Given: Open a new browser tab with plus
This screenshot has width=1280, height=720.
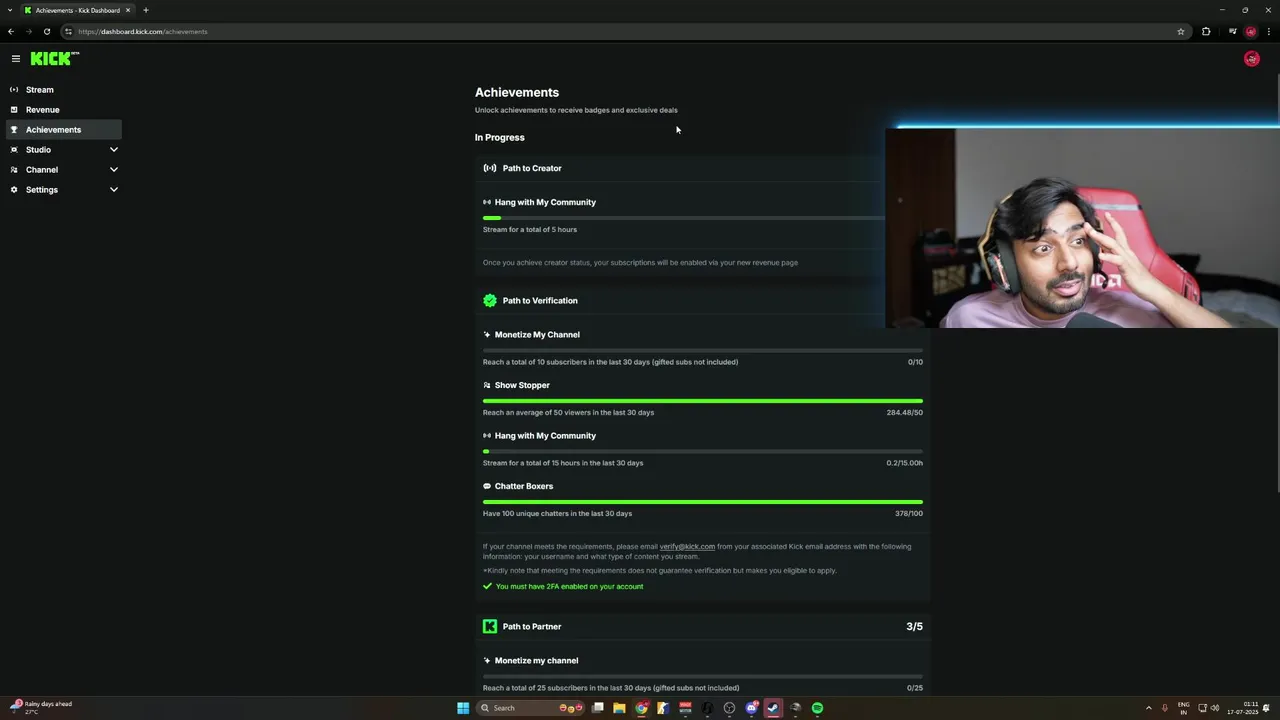Looking at the screenshot, I should coord(145,10).
